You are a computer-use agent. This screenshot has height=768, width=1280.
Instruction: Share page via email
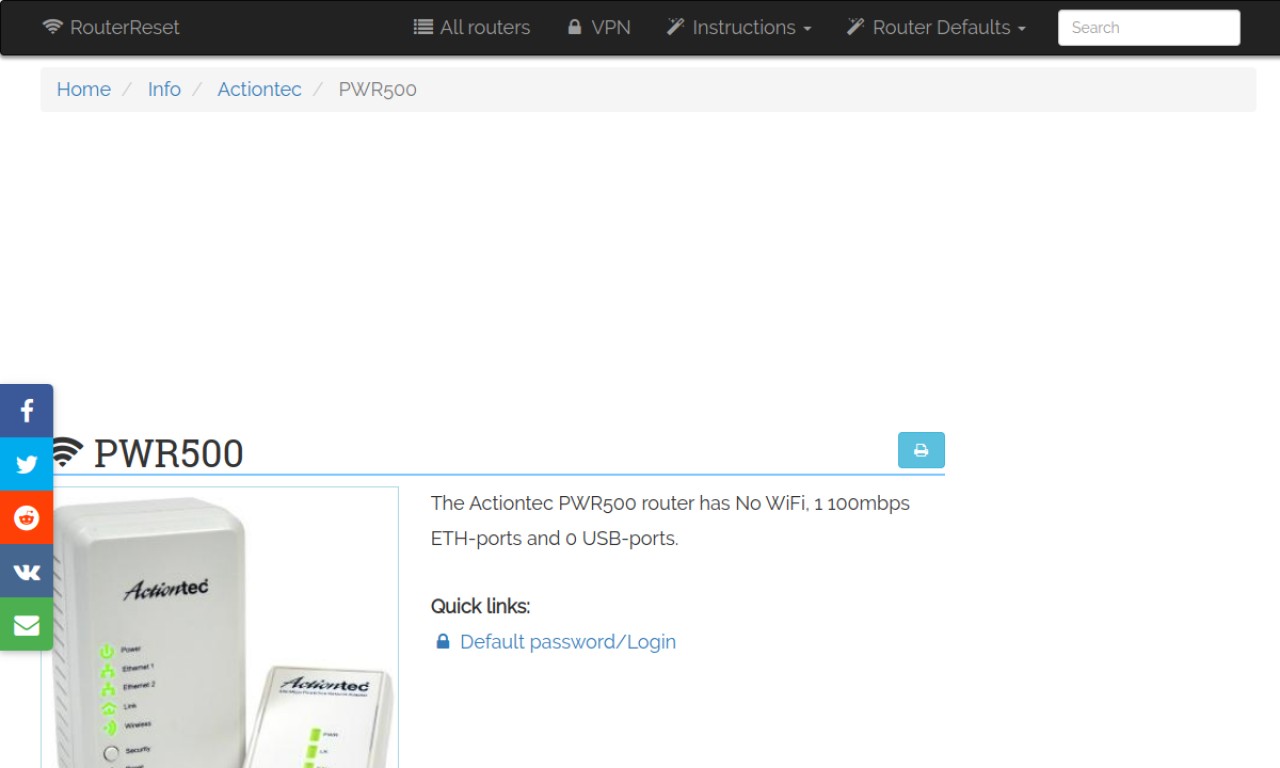26,625
